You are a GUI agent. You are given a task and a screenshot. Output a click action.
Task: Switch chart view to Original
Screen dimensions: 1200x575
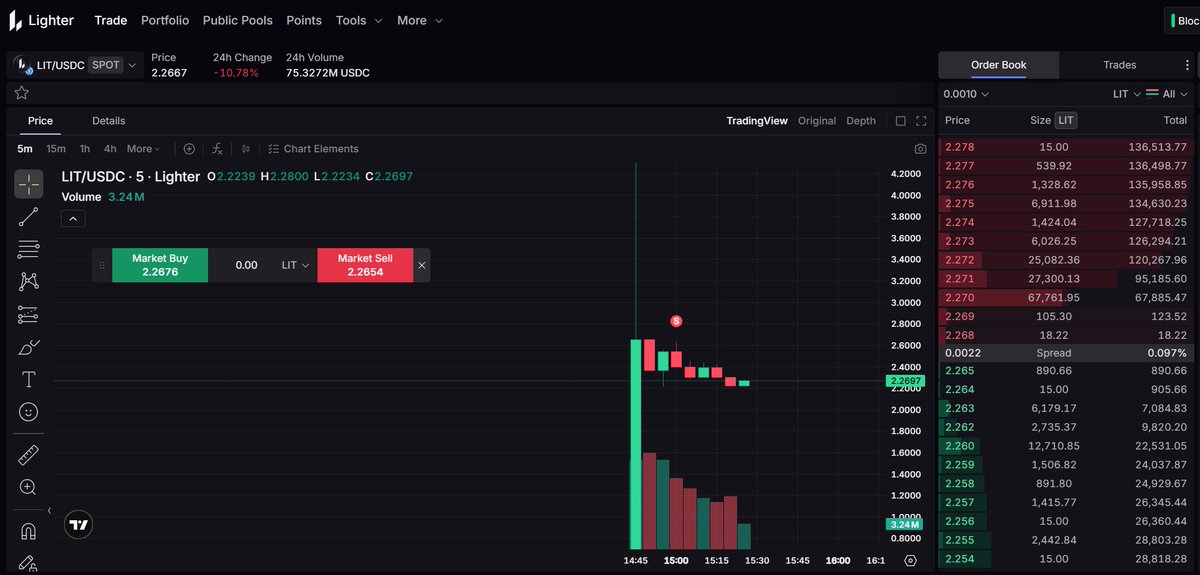click(817, 121)
